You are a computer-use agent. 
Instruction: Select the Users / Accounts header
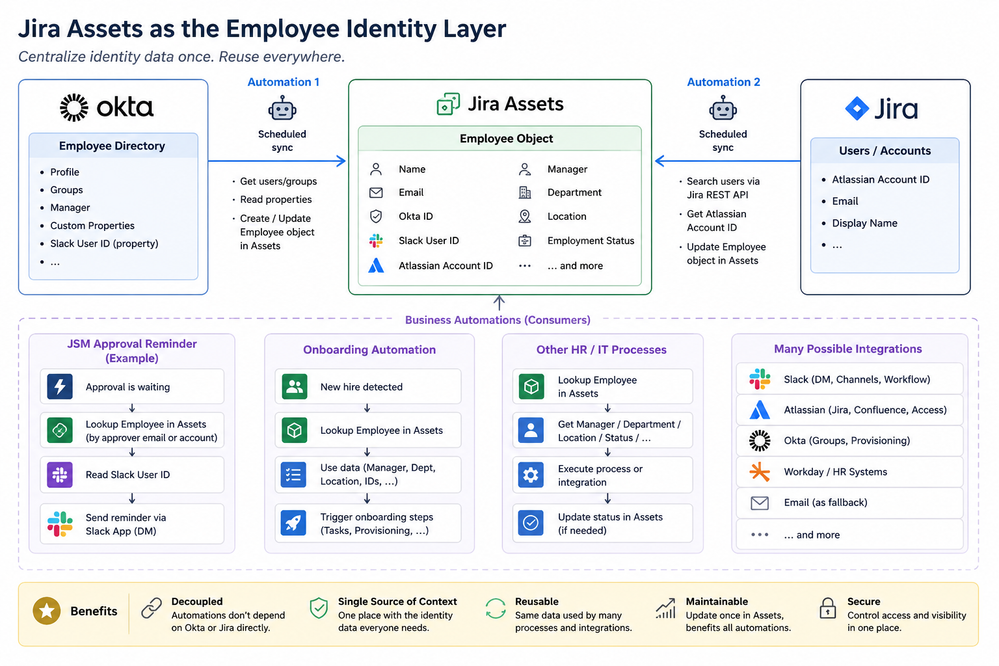[884, 150]
